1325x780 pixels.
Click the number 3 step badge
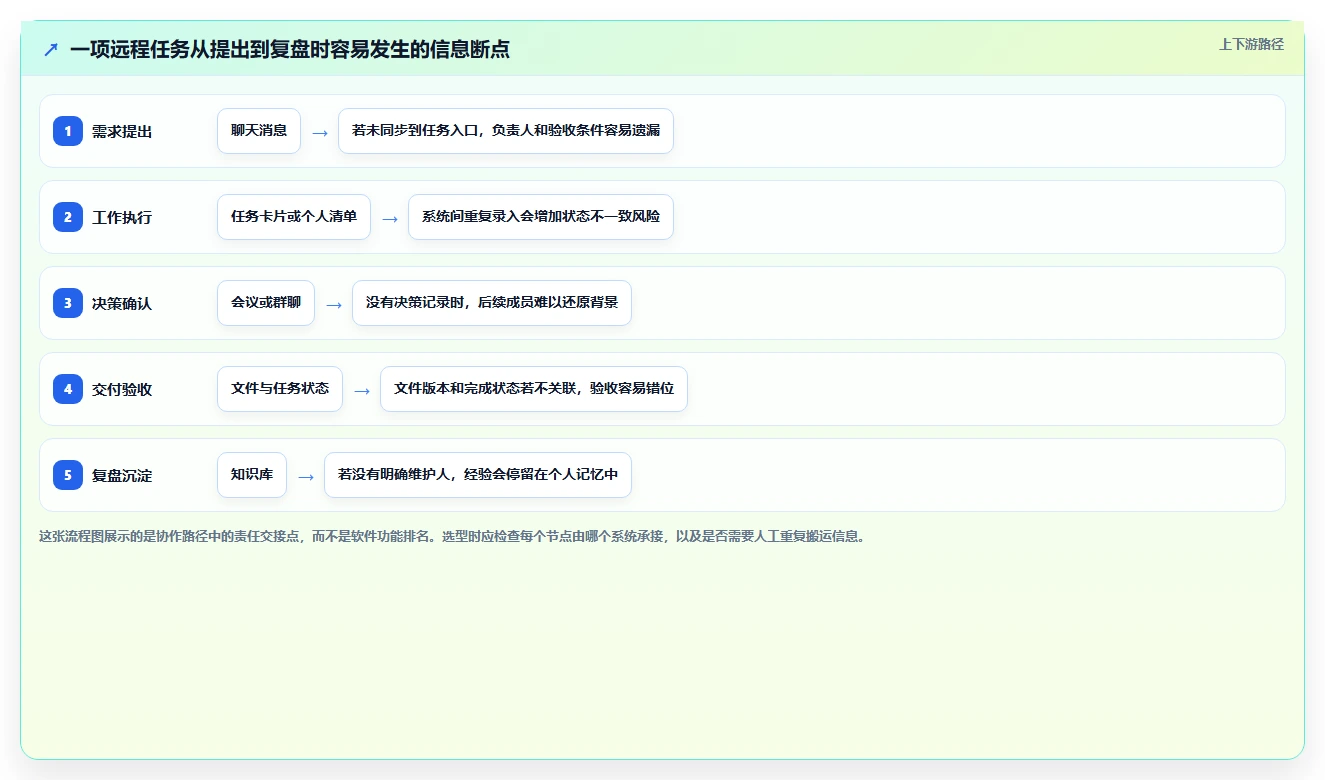[68, 303]
